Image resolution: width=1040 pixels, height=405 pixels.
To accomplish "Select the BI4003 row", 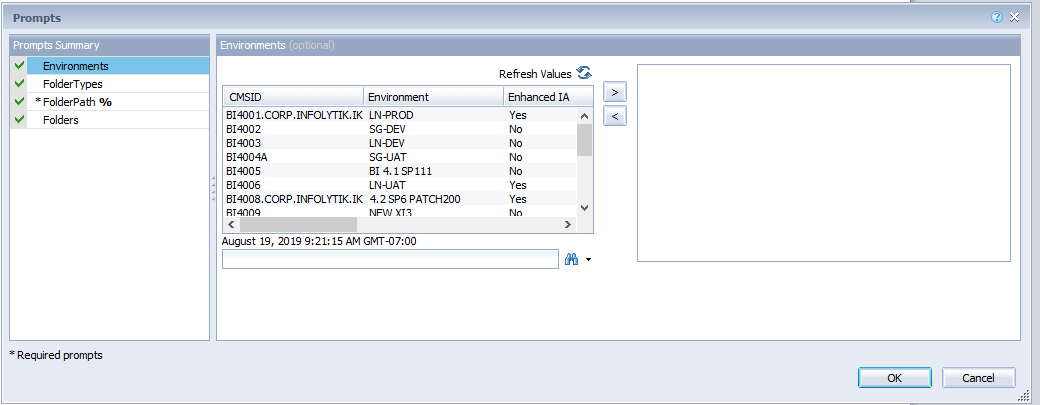I will (400, 143).
